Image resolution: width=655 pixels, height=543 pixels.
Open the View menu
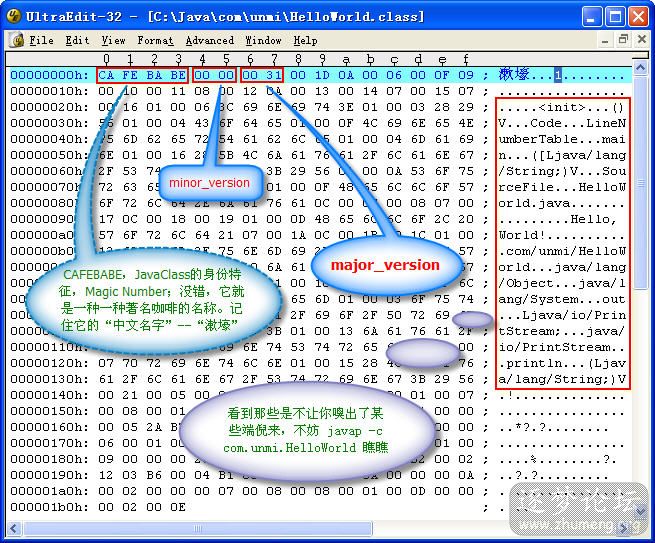(113, 41)
